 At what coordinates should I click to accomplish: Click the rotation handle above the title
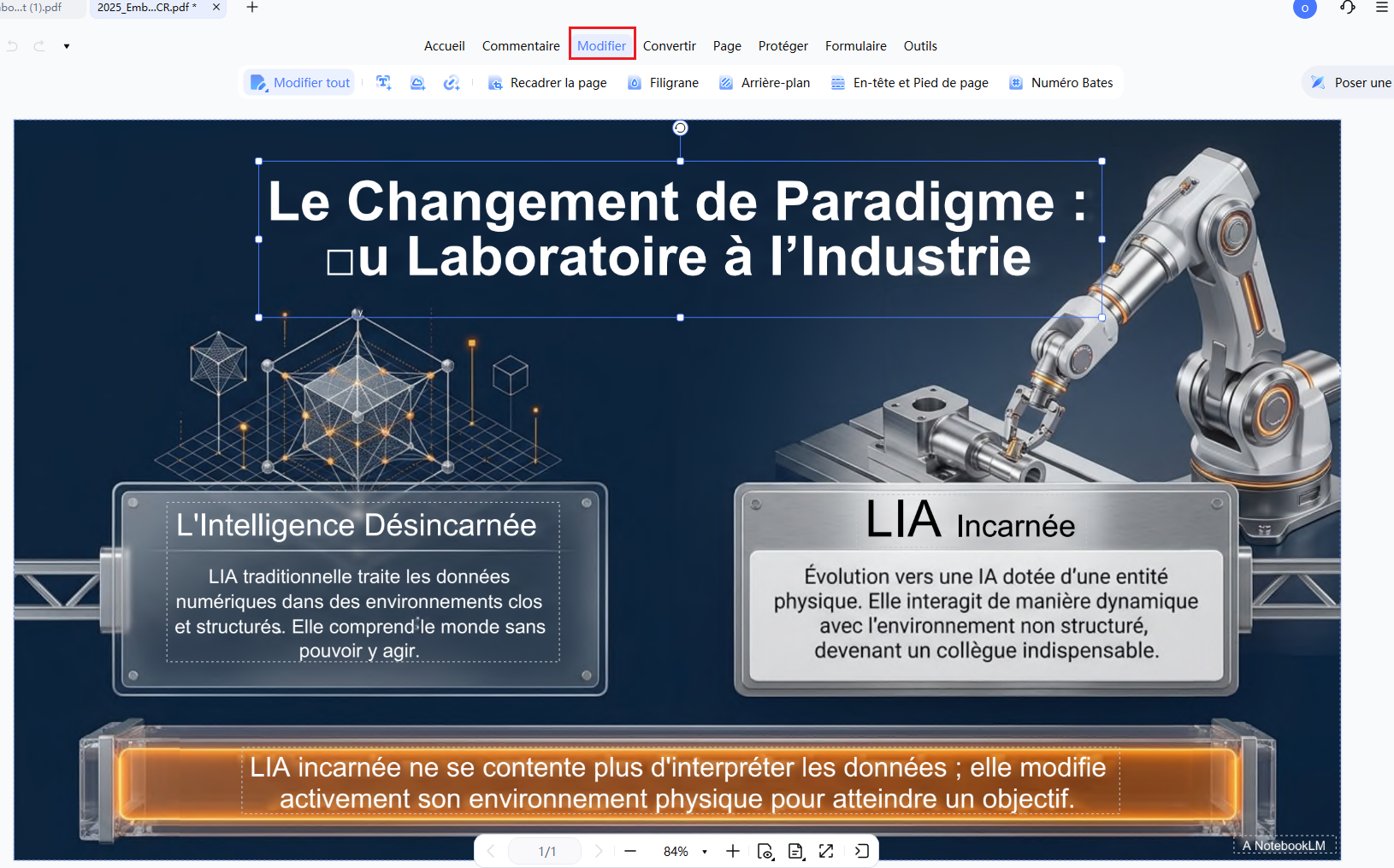pyautogui.click(x=680, y=128)
